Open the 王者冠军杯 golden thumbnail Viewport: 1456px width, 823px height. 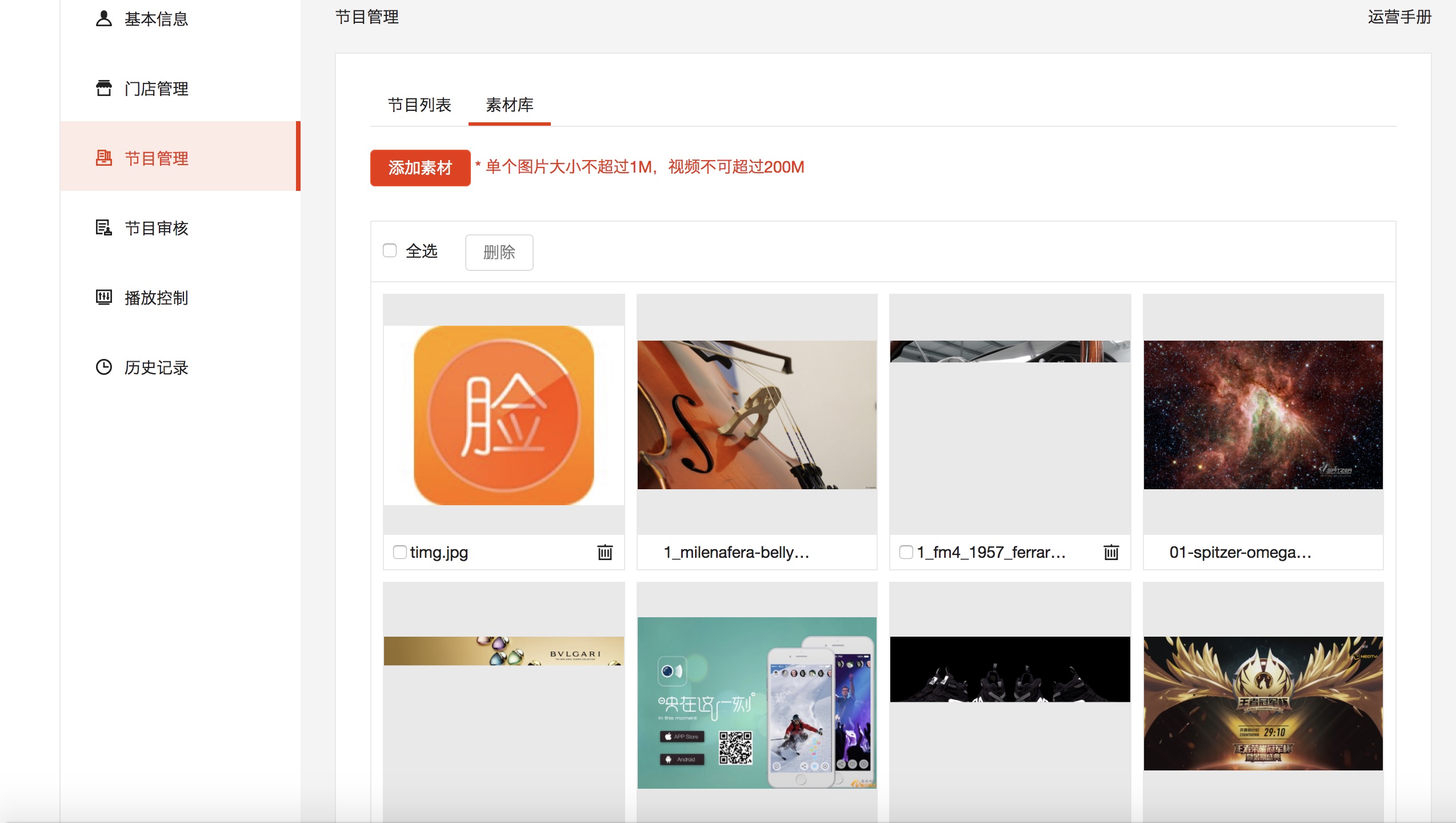click(1263, 704)
